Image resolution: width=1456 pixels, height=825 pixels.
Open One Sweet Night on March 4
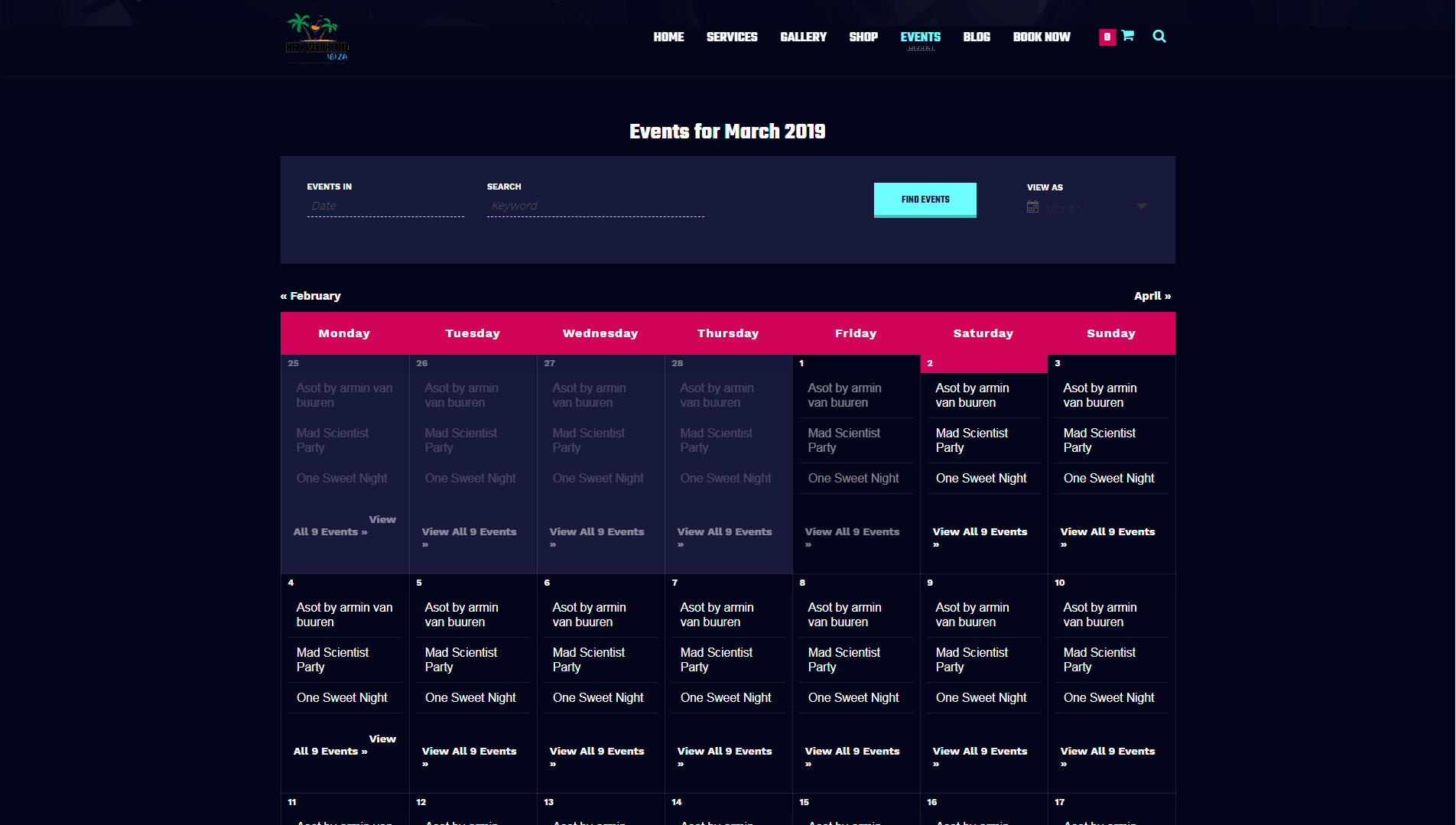342,697
